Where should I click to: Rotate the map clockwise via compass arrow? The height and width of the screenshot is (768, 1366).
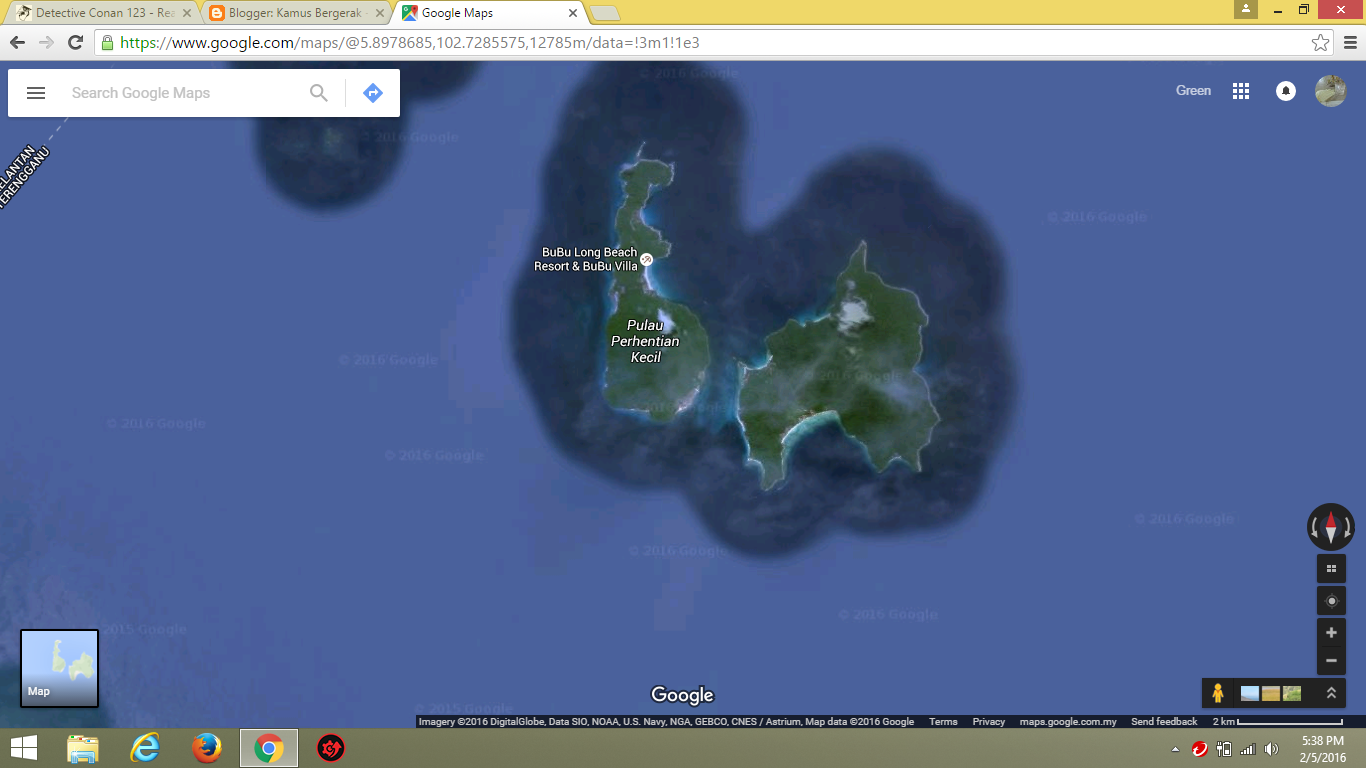[1346, 527]
